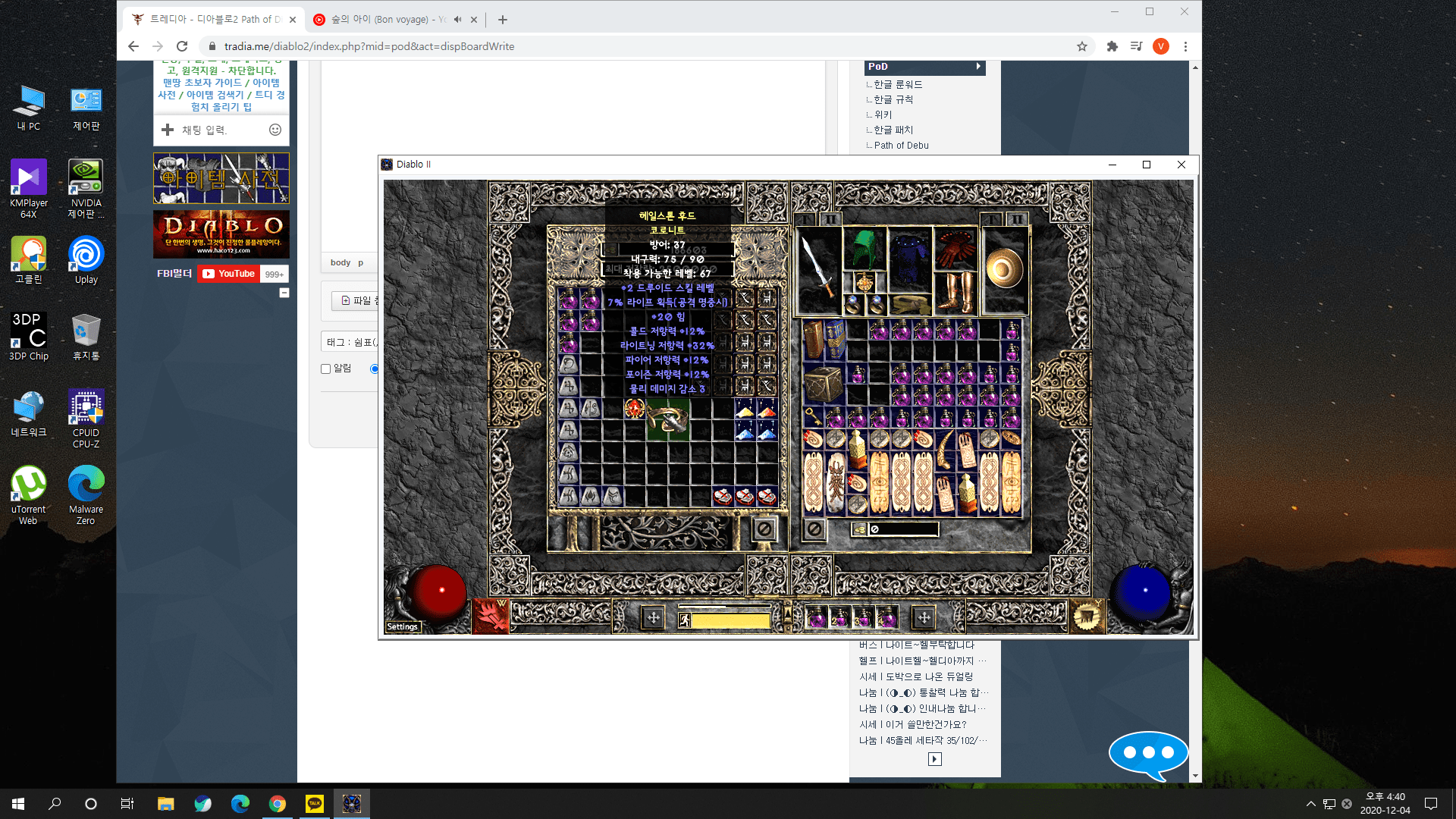The width and height of the screenshot is (1456, 819).
Task: Pick up the green helm
Action: point(864,248)
